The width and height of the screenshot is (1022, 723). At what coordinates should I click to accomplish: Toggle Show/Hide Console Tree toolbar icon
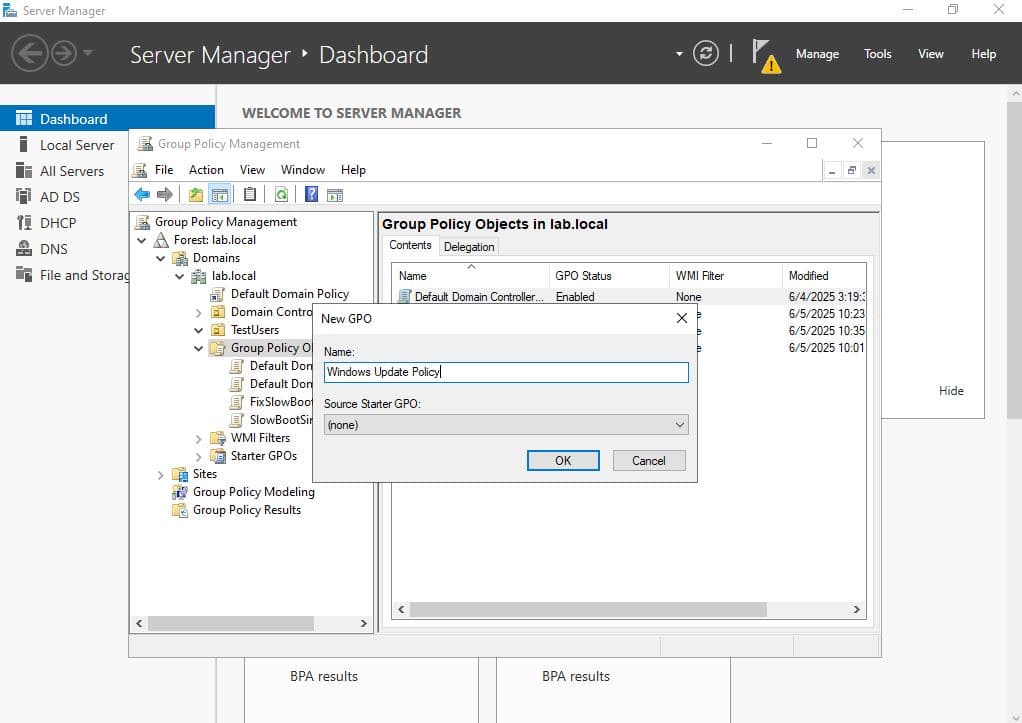(220, 195)
